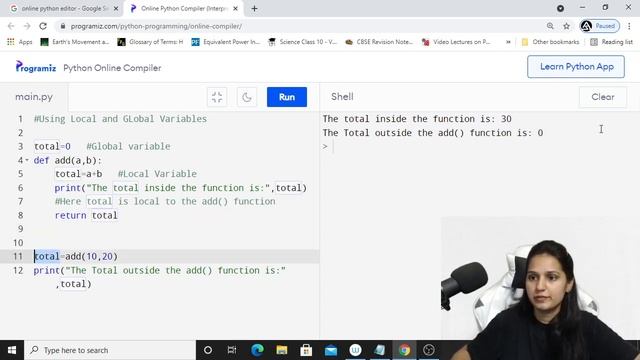640x360 pixels.
Task: Open the round W app in taskbar
Action: click(x=355, y=350)
